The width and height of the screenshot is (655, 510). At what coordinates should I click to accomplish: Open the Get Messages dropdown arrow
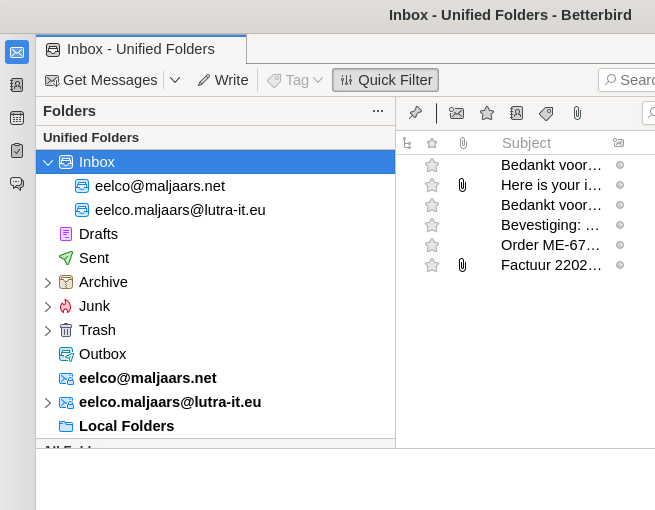(x=175, y=80)
